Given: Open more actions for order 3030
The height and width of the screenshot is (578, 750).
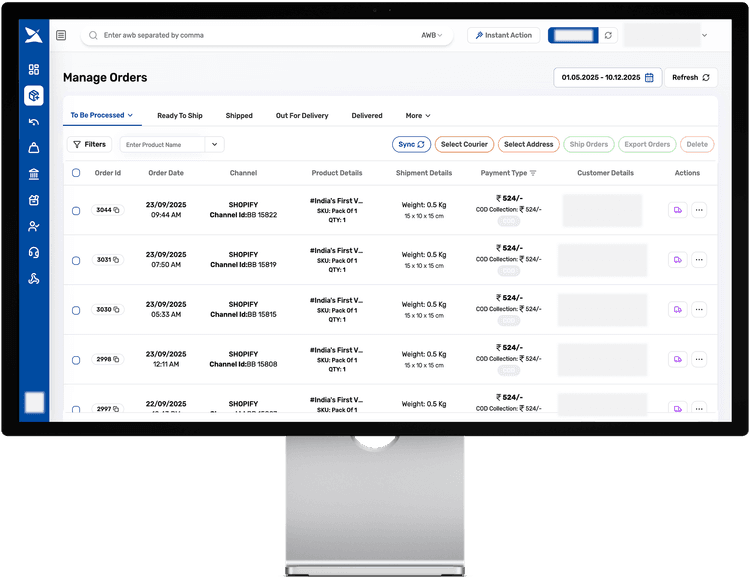Looking at the screenshot, I should coord(699,310).
